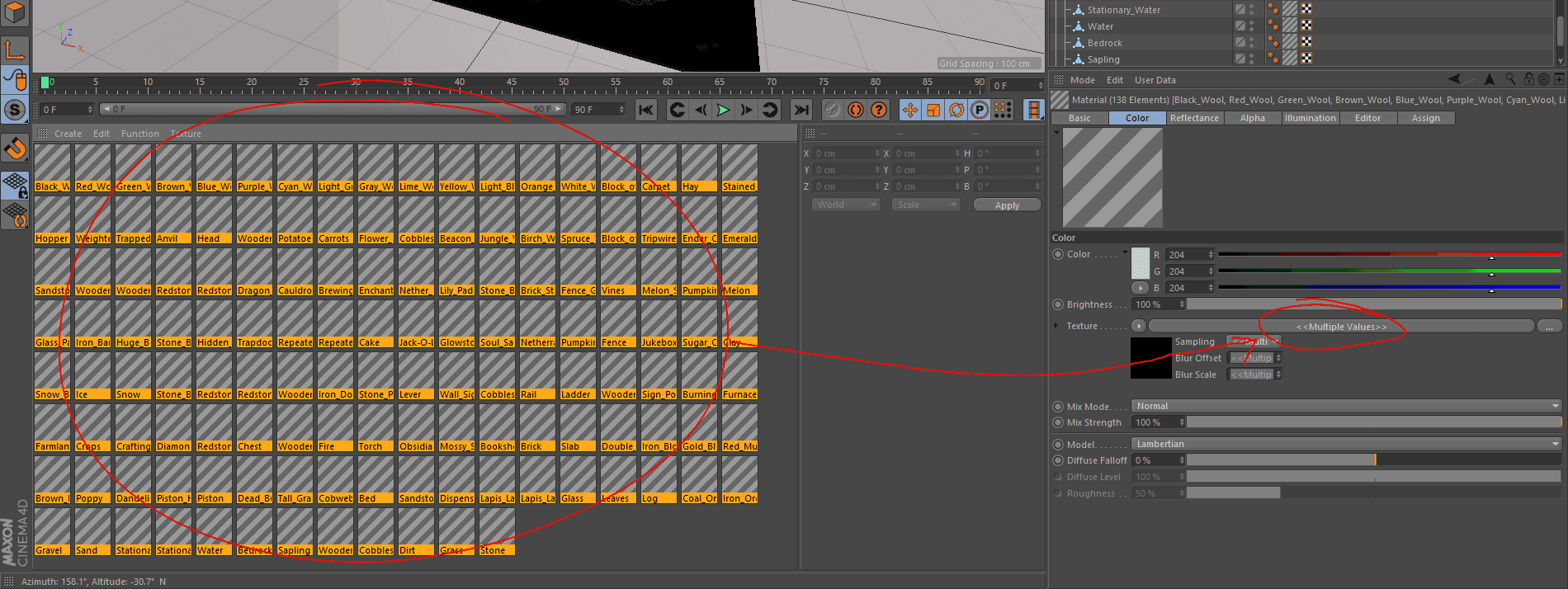Click the Multiple Values texture bar

point(1341,327)
